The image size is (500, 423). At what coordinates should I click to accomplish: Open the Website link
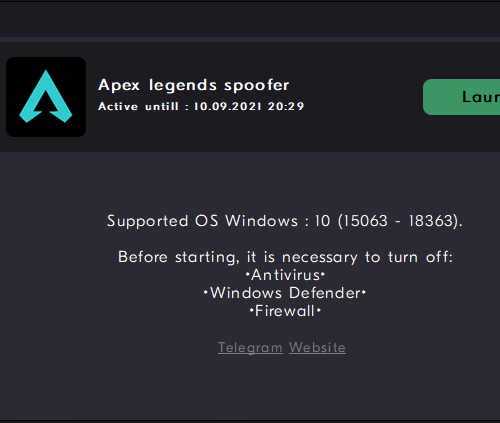click(x=317, y=348)
